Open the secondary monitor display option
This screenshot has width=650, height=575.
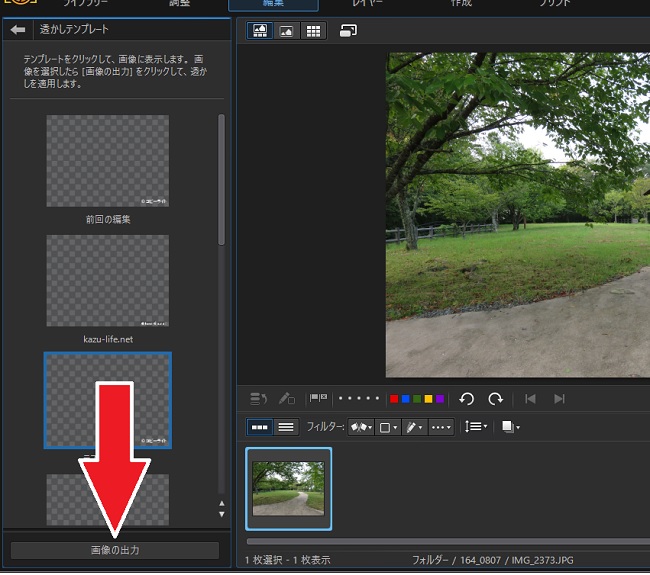[348, 31]
